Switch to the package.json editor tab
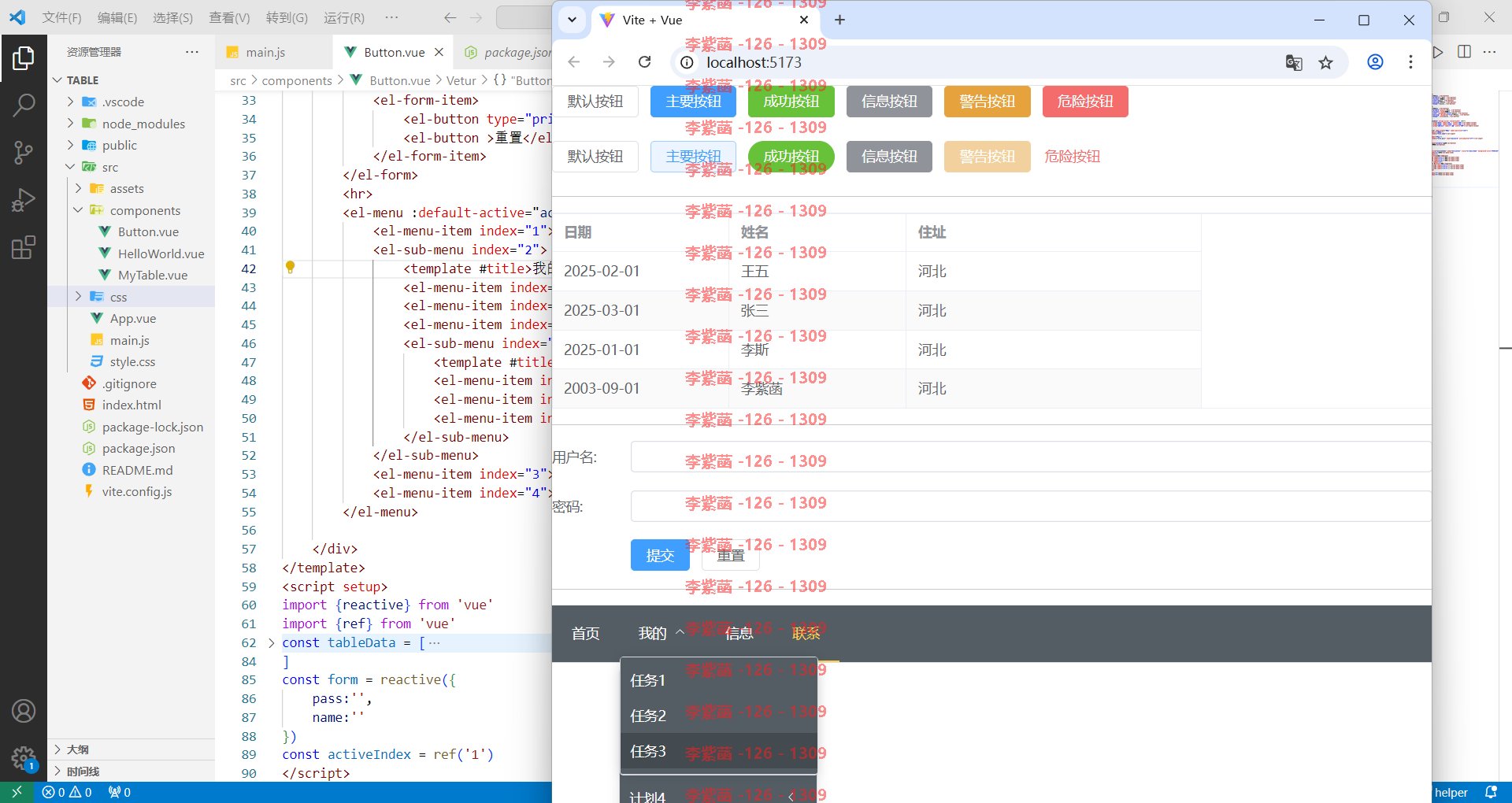The width and height of the screenshot is (1512, 803). pyautogui.click(x=508, y=52)
